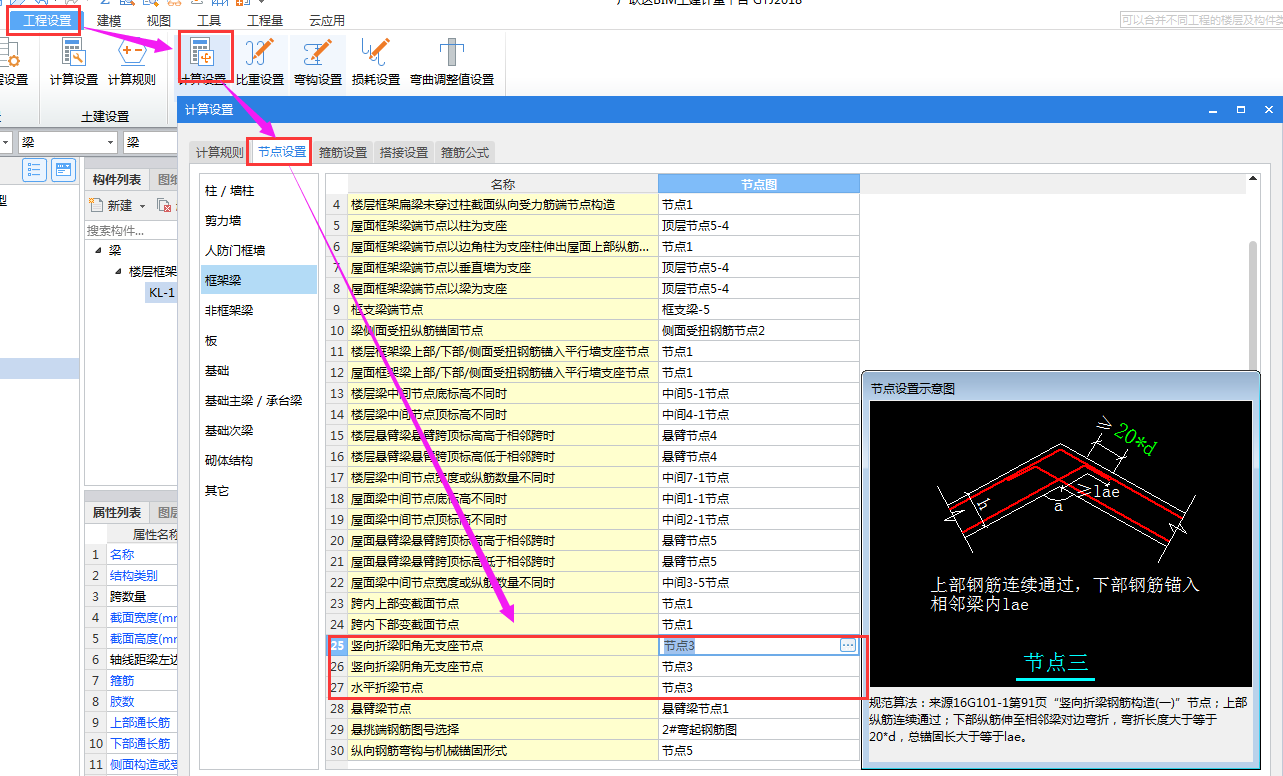Switch to 箍筋公式 tab
Screen dimensions: 1283x776
(465, 153)
